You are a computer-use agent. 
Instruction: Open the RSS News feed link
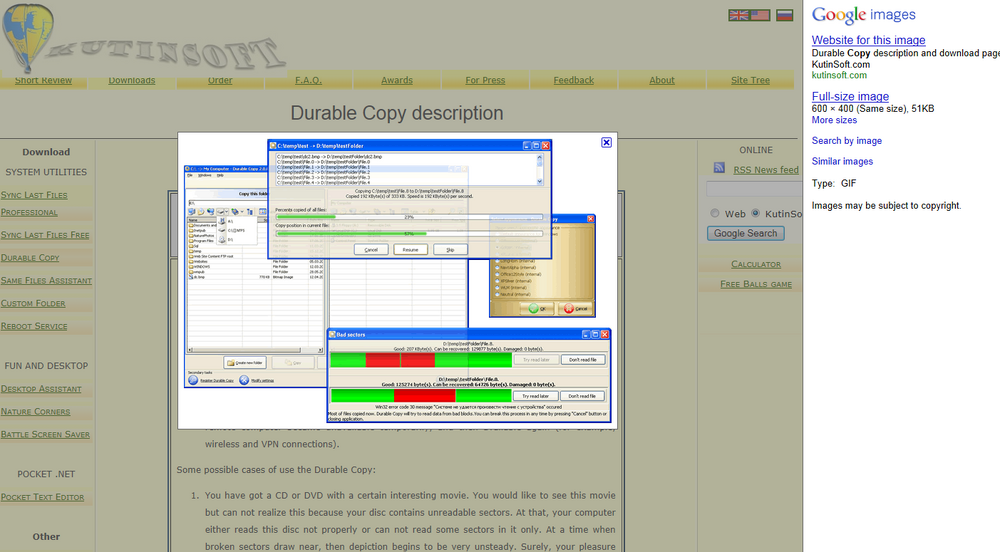tap(765, 170)
